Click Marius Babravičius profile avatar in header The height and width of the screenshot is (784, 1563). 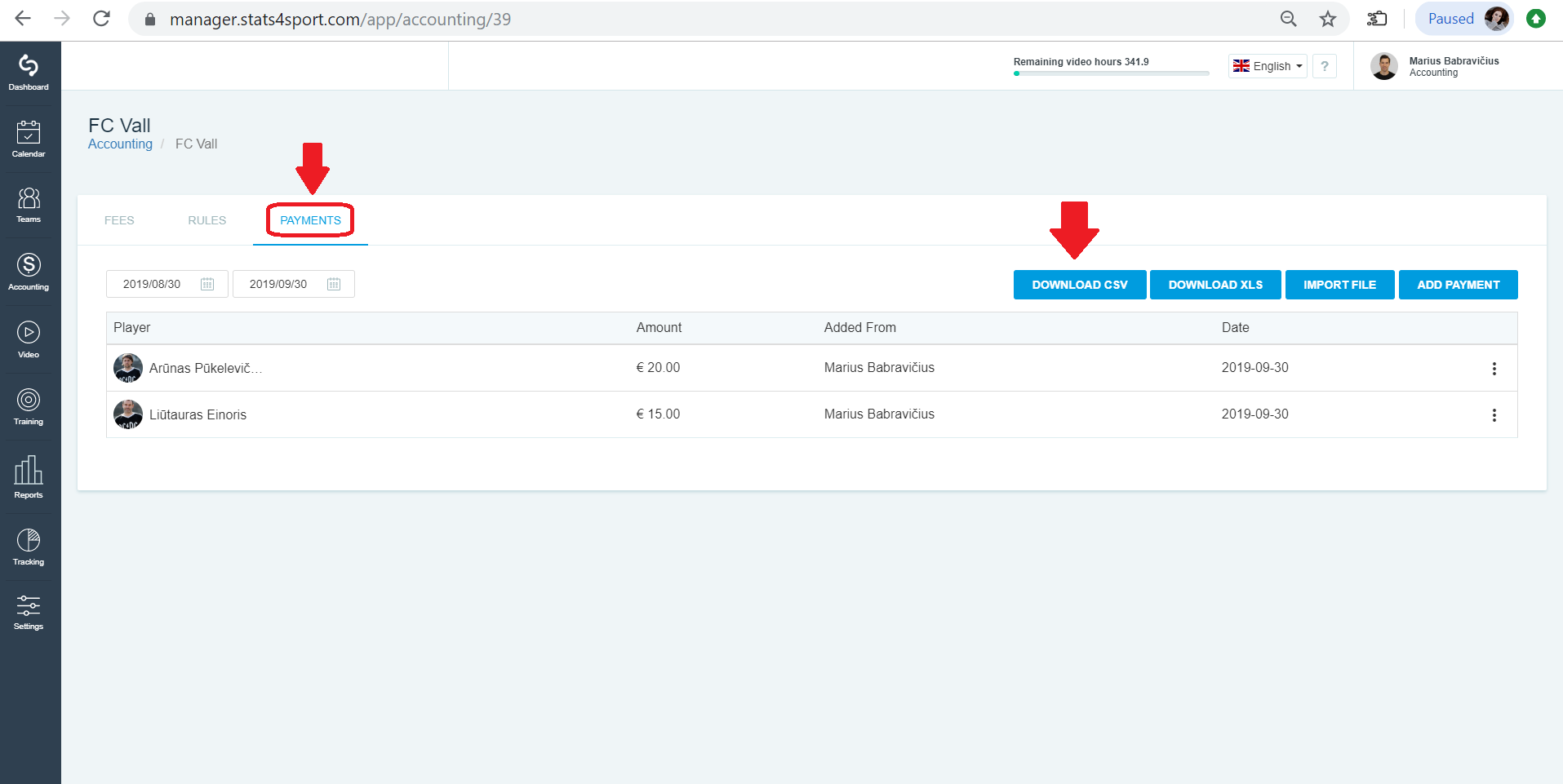pos(1384,66)
